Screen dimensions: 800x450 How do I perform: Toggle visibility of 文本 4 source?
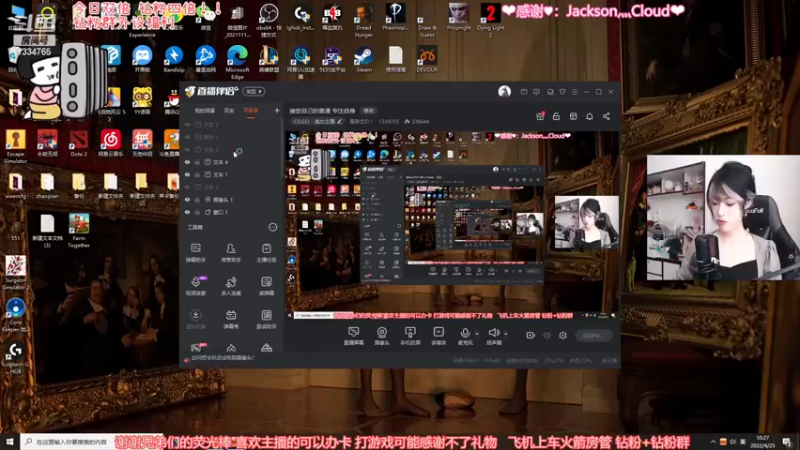(187, 162)
